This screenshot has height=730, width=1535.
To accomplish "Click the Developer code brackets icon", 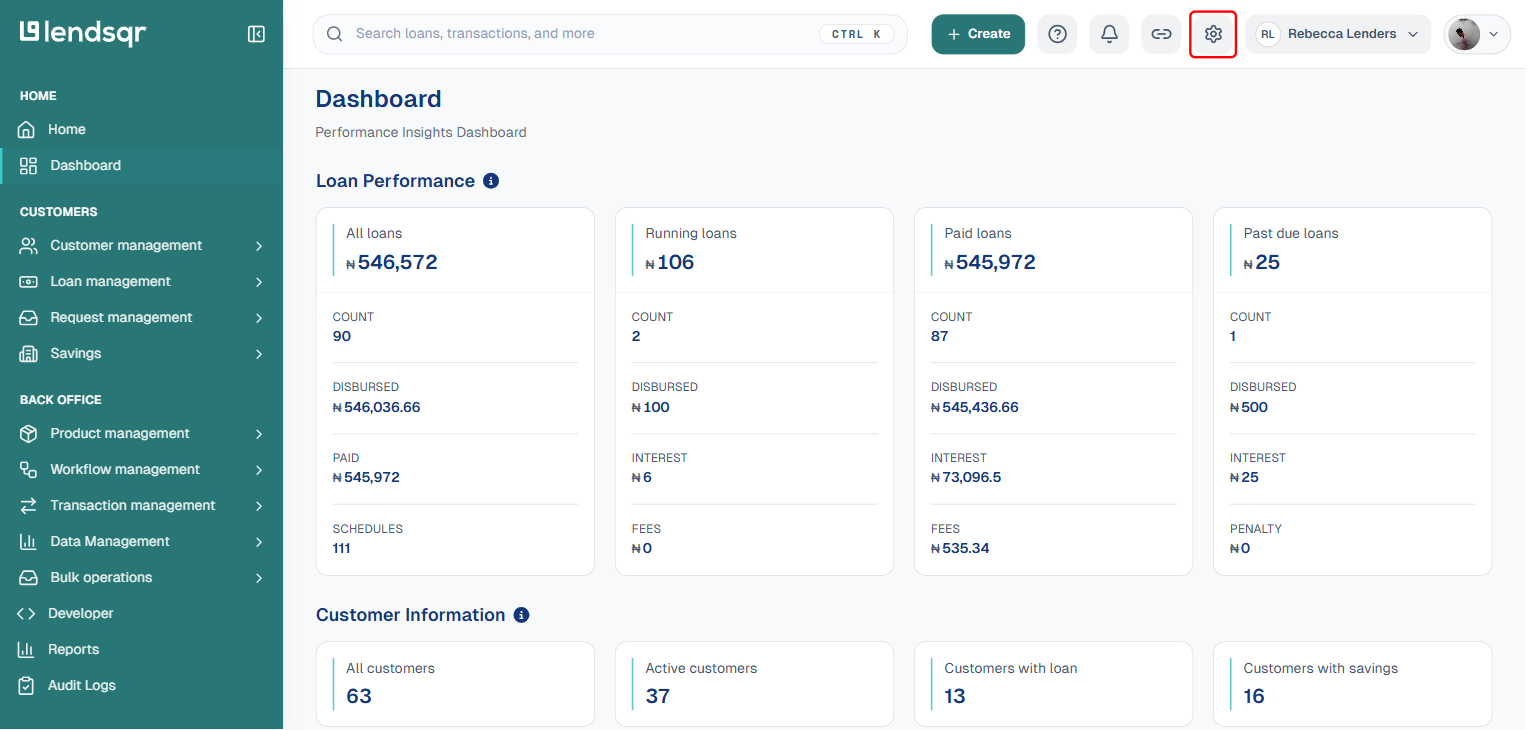I will [27, 614].
